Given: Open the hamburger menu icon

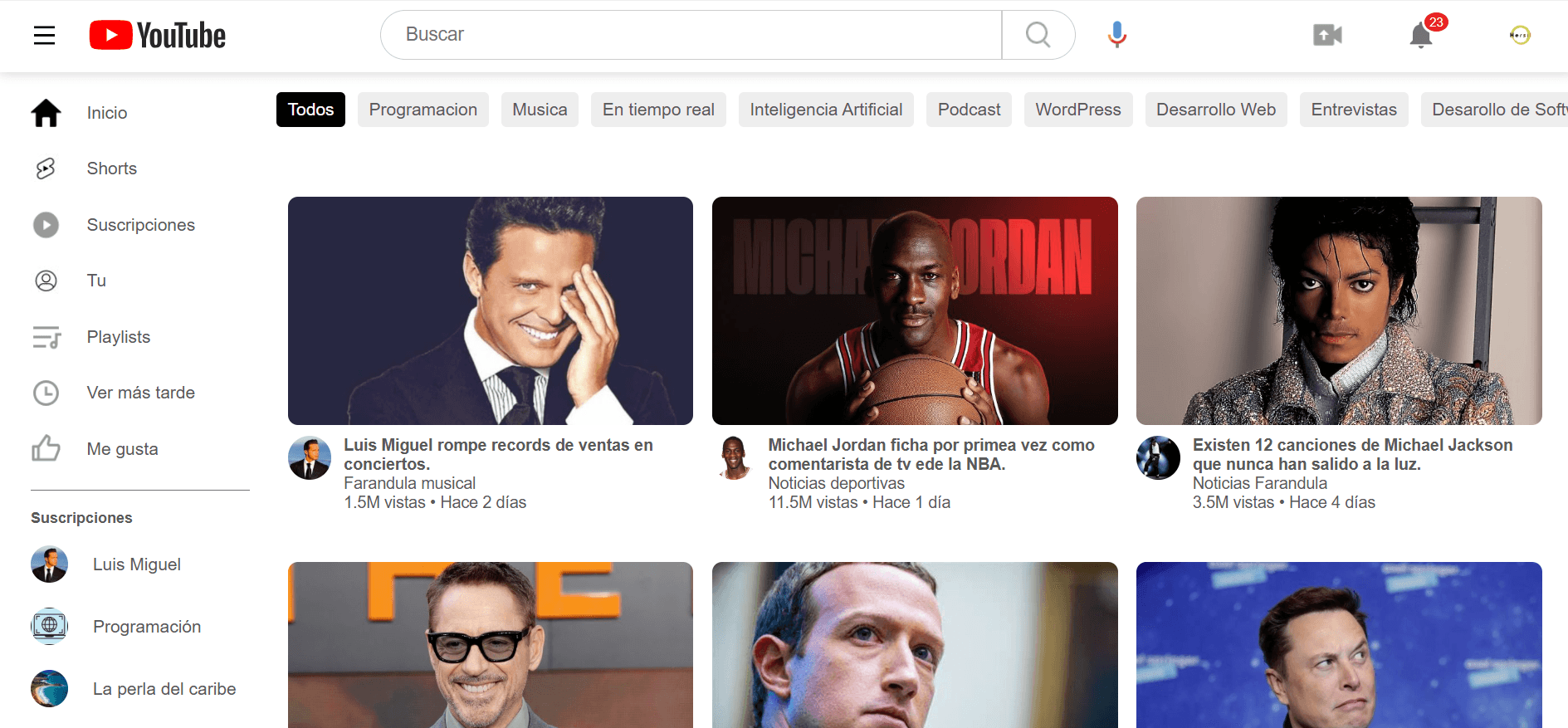Looking at the screenshot, I should tap(44, 35).
